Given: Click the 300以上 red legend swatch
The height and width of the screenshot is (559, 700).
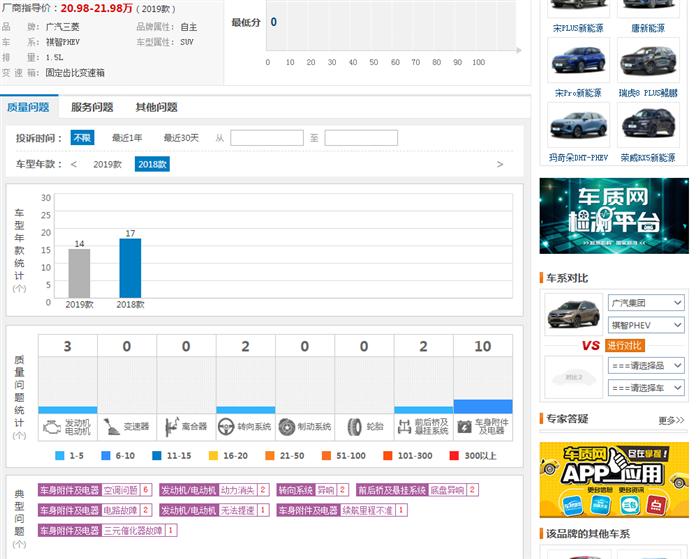Looking at the screenshot, I should click(x=454, y=455).
